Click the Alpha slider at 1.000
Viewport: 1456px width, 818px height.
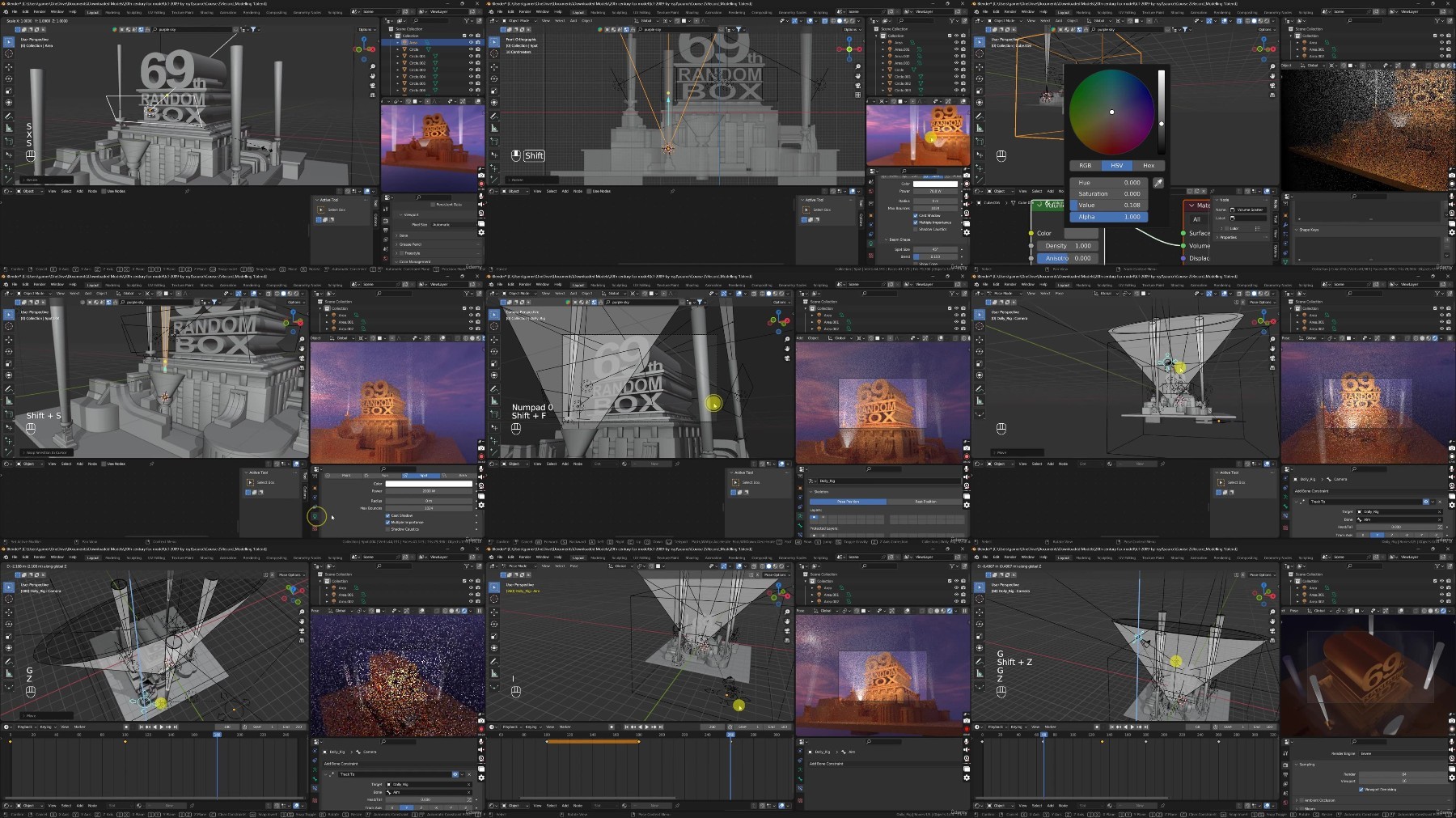1108,217
